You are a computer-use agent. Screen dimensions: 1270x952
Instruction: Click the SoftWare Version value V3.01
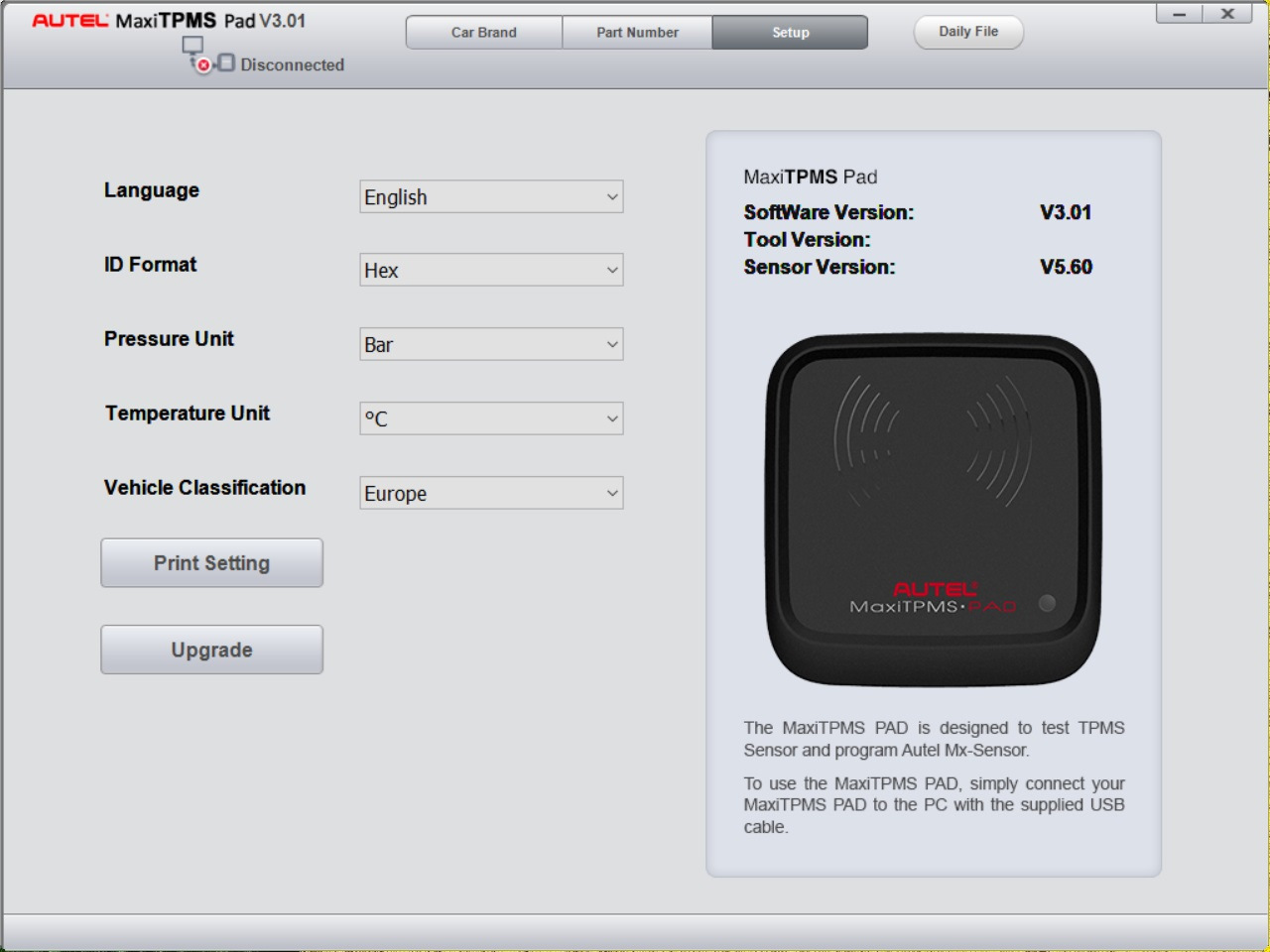point(1066,212)
